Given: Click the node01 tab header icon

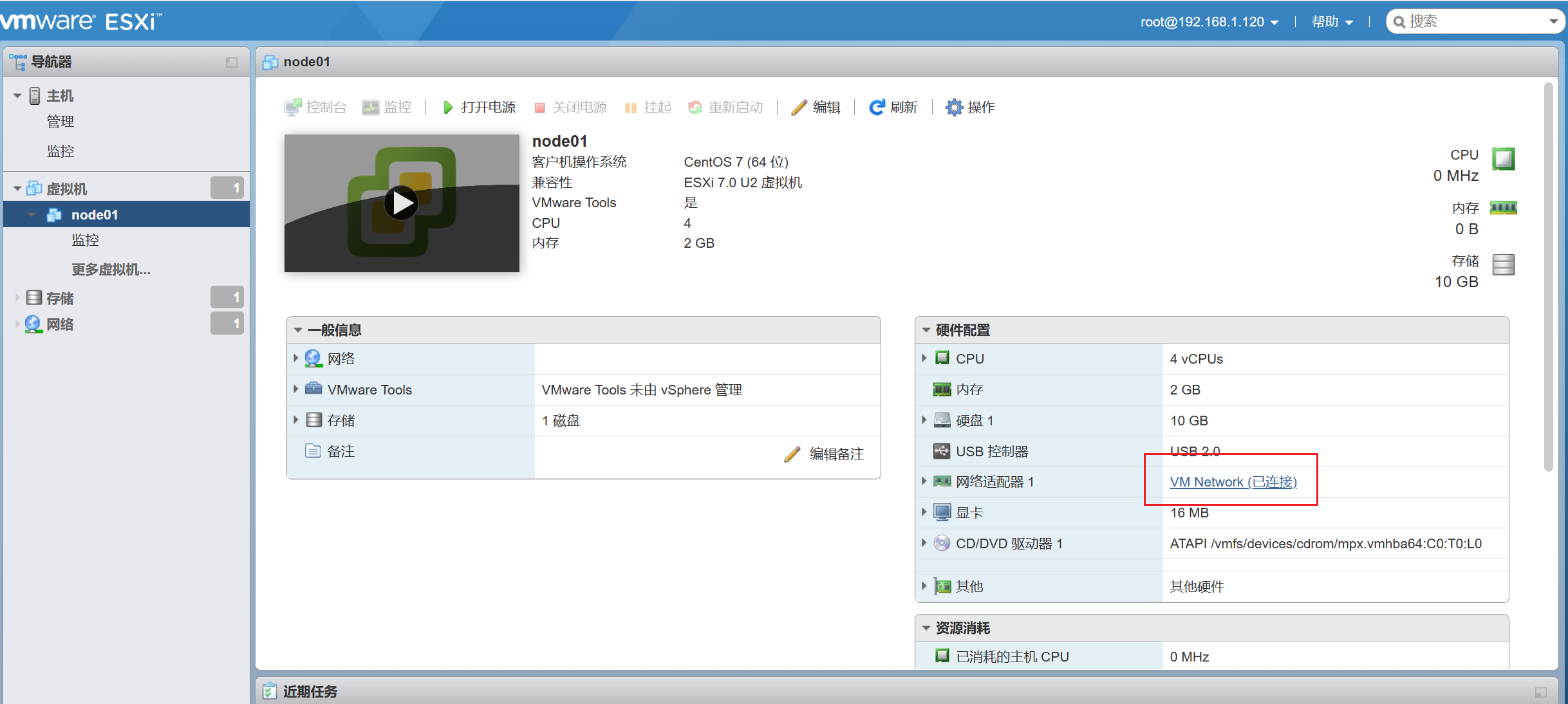Looking at the screenshot, I should 270,62.
